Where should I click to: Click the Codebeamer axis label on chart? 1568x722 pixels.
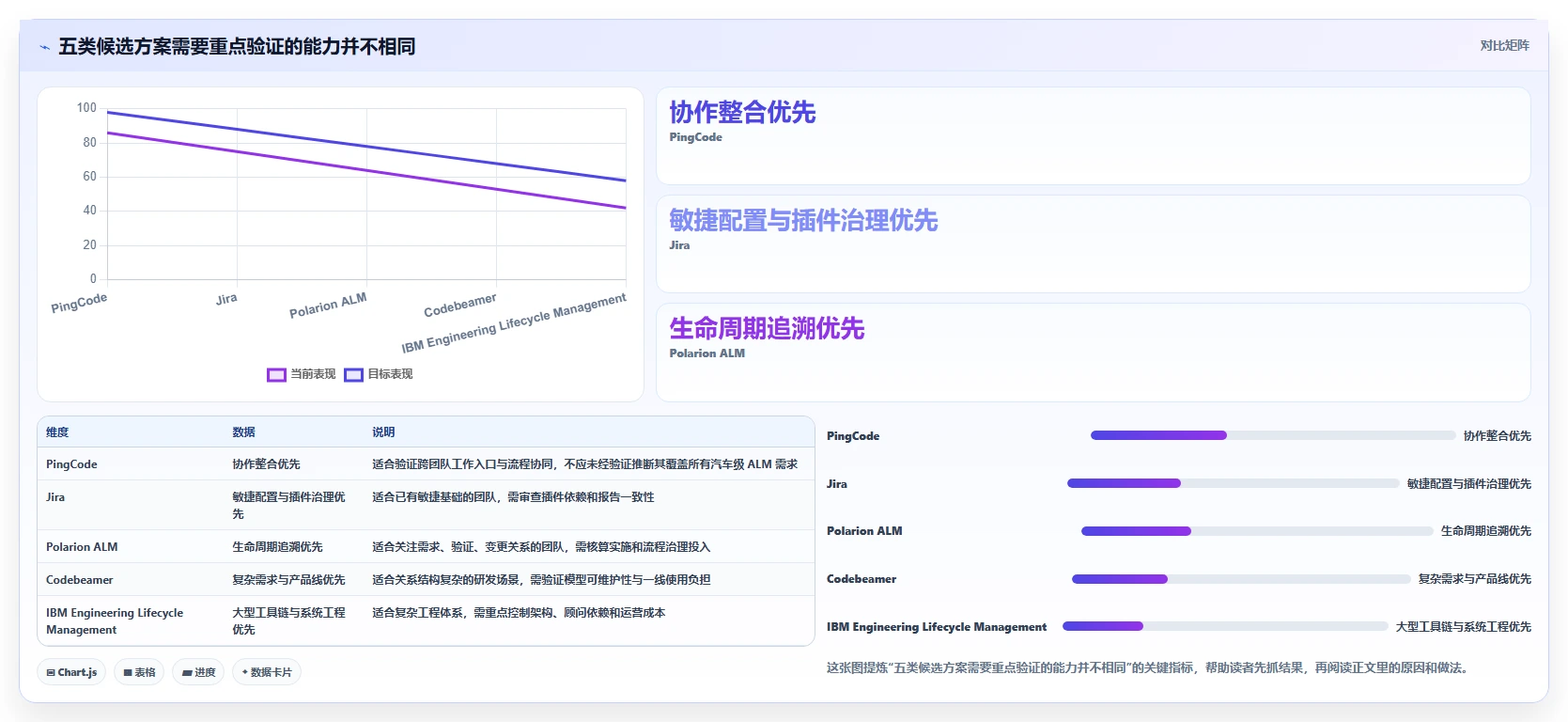point(460,306)
